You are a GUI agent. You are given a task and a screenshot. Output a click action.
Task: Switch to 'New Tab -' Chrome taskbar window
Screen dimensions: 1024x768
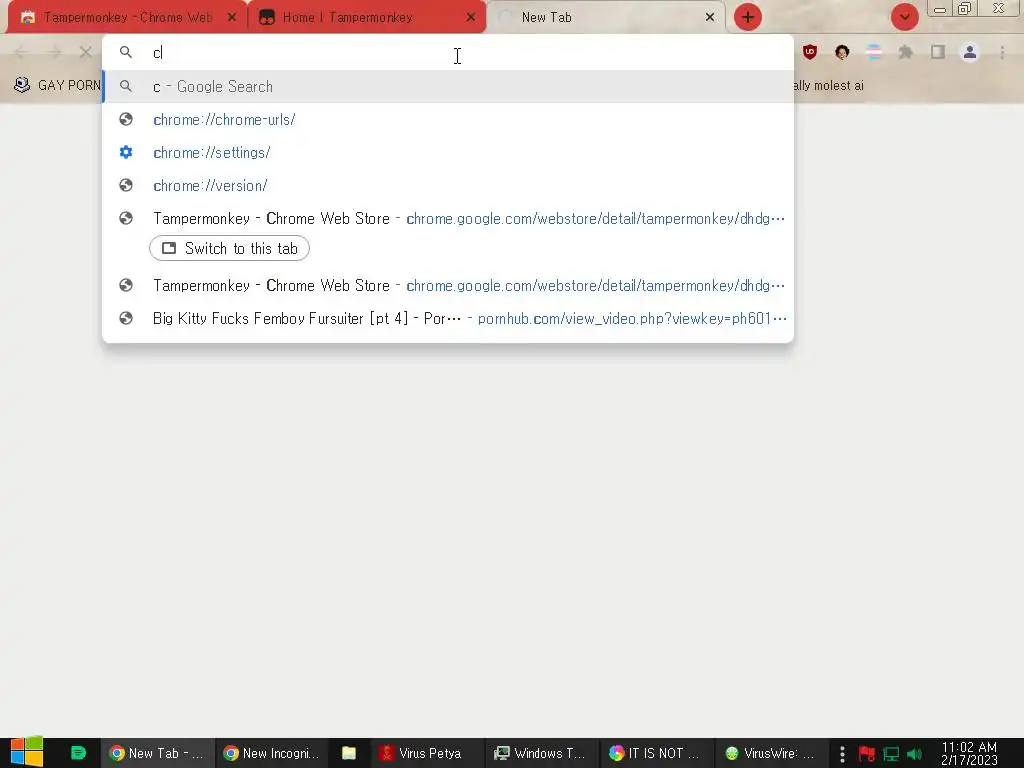(157, 753)
